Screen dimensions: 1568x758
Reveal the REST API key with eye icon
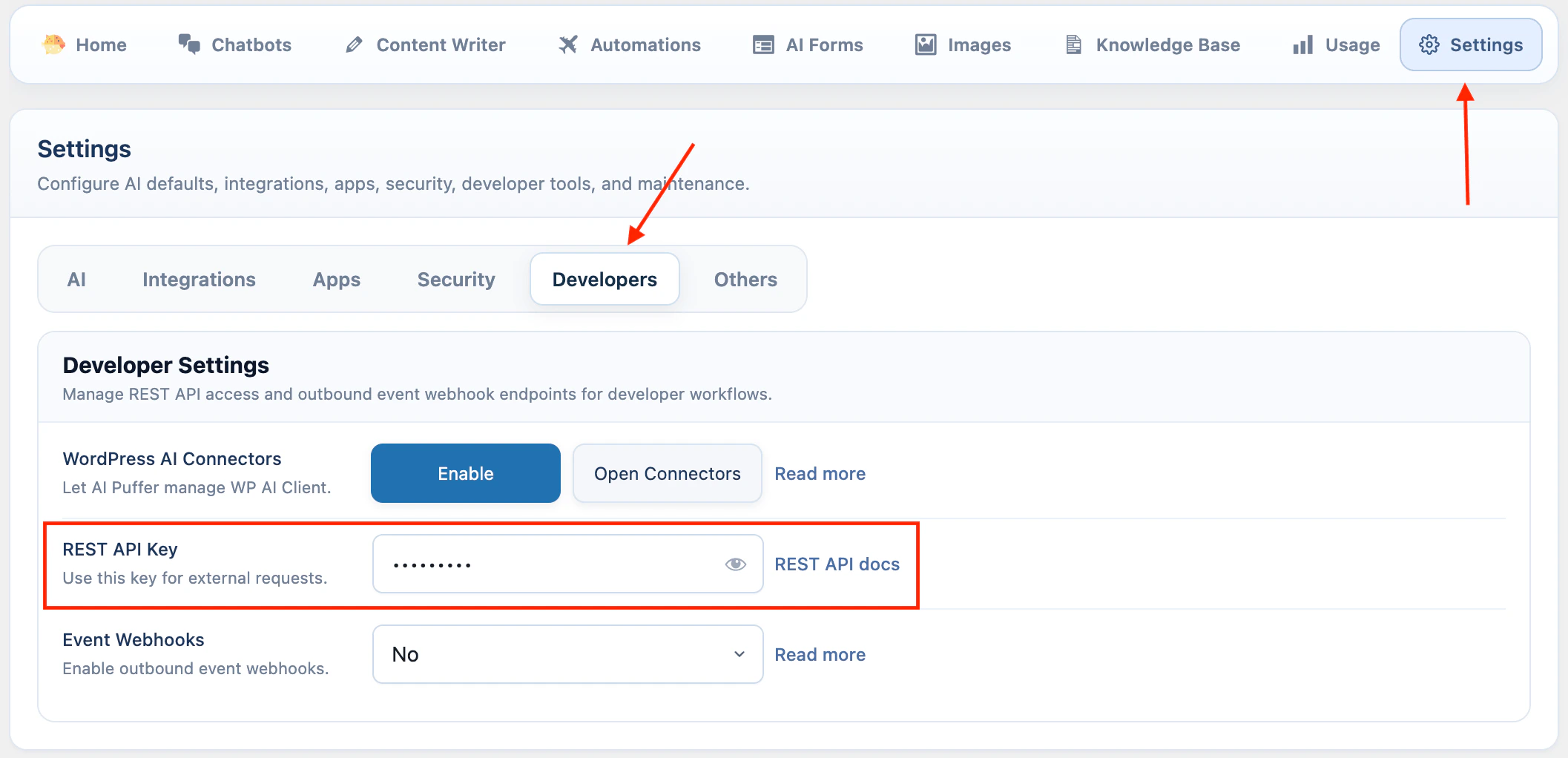click(735, 564)
